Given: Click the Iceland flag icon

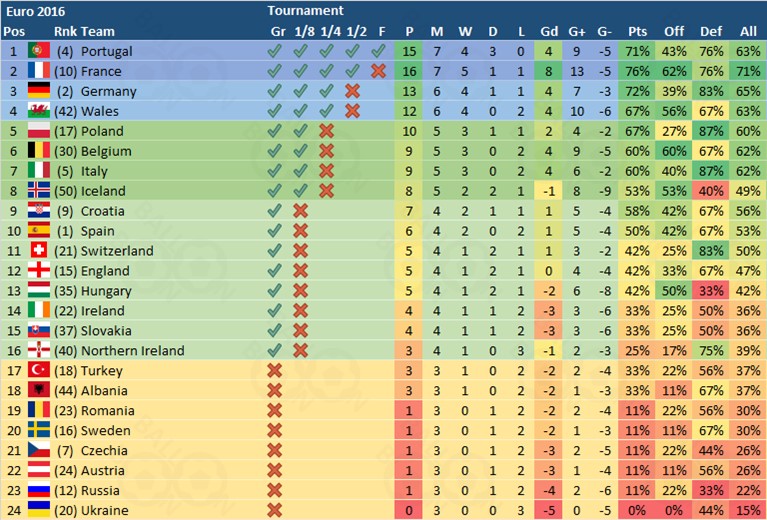Looking at the screenshot, I should (39, 191).
